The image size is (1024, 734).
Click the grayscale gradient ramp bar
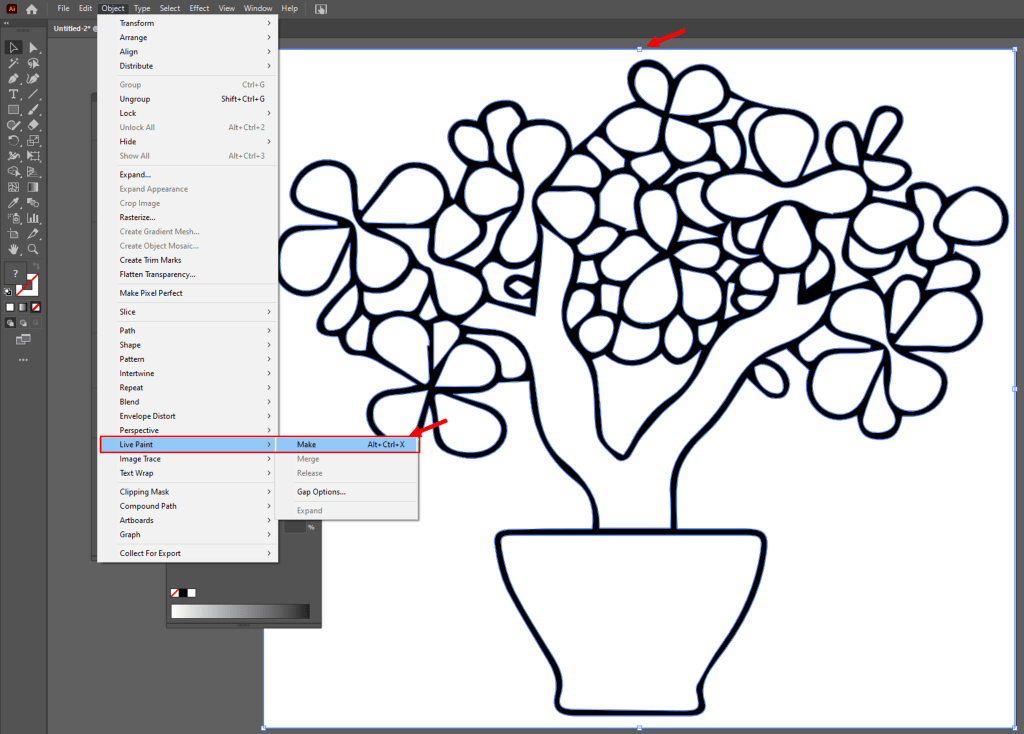[x=240, y=611]
